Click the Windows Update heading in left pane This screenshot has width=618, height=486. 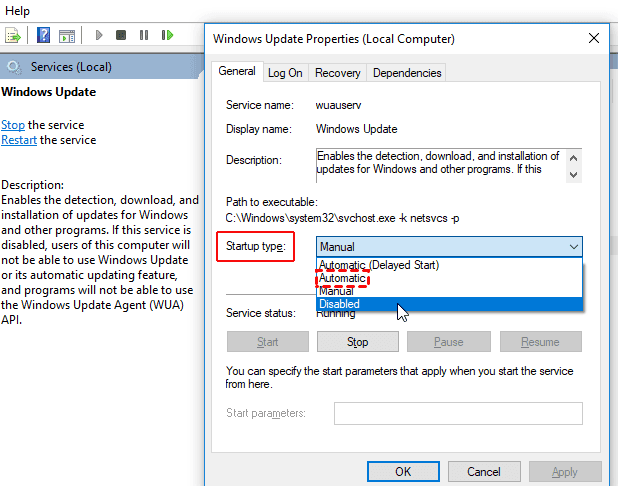pyautogui.click(x=49, y=92)
